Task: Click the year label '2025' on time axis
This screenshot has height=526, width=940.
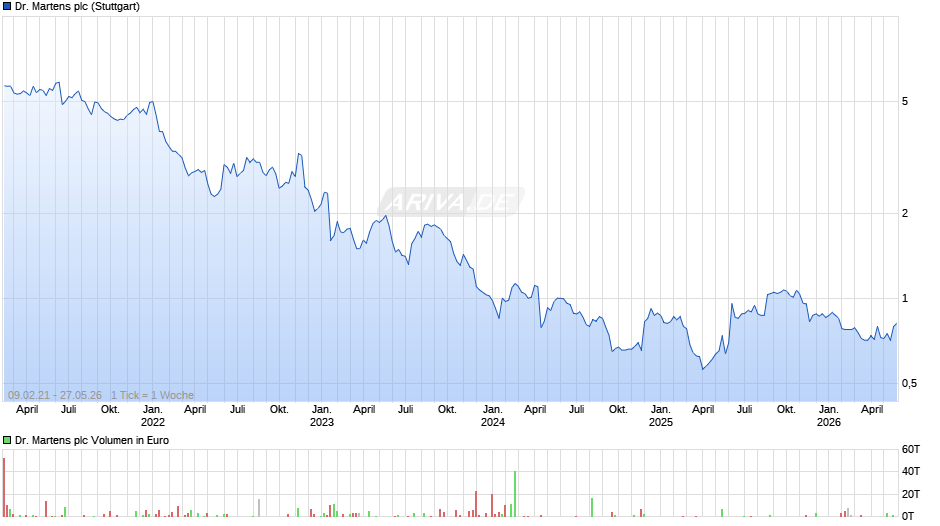Action: pyautogui.click(x=661, y=422)
